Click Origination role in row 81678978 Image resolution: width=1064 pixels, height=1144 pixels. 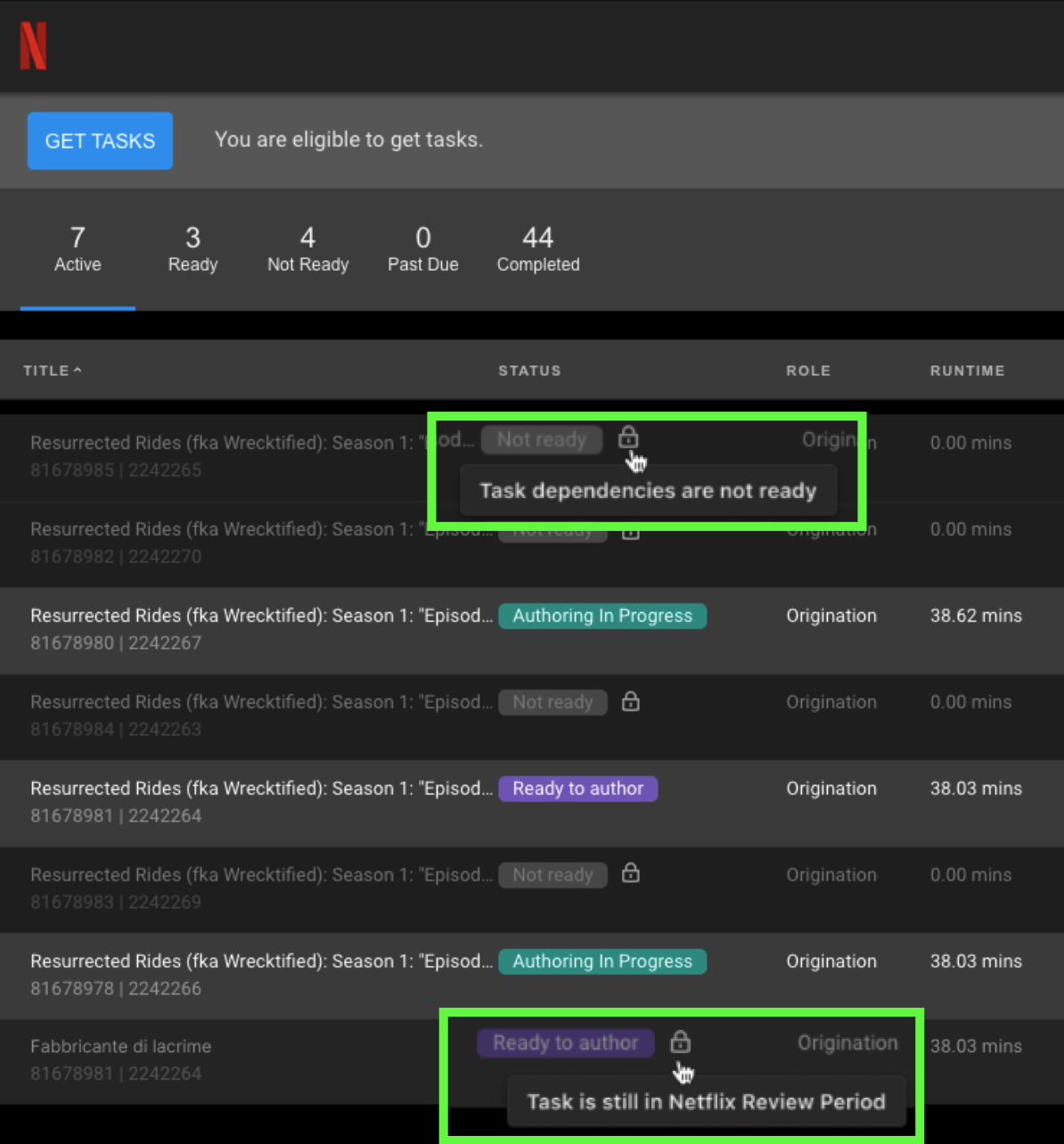point(831,961)
